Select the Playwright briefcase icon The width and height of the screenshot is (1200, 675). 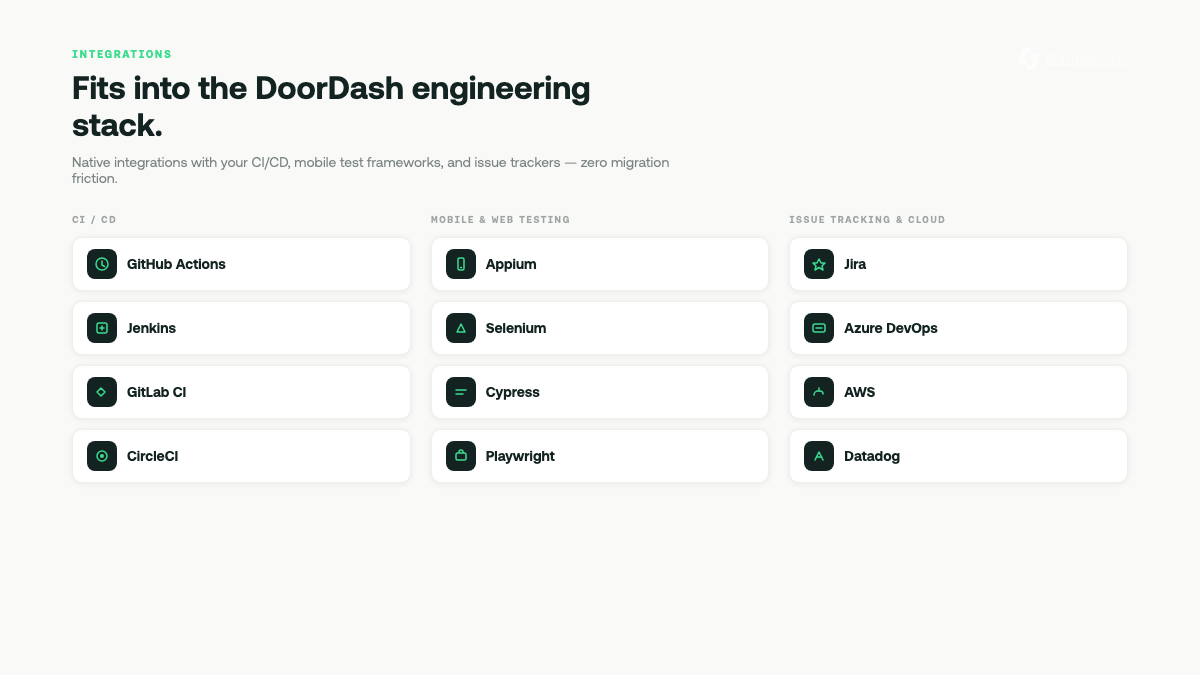461,456
